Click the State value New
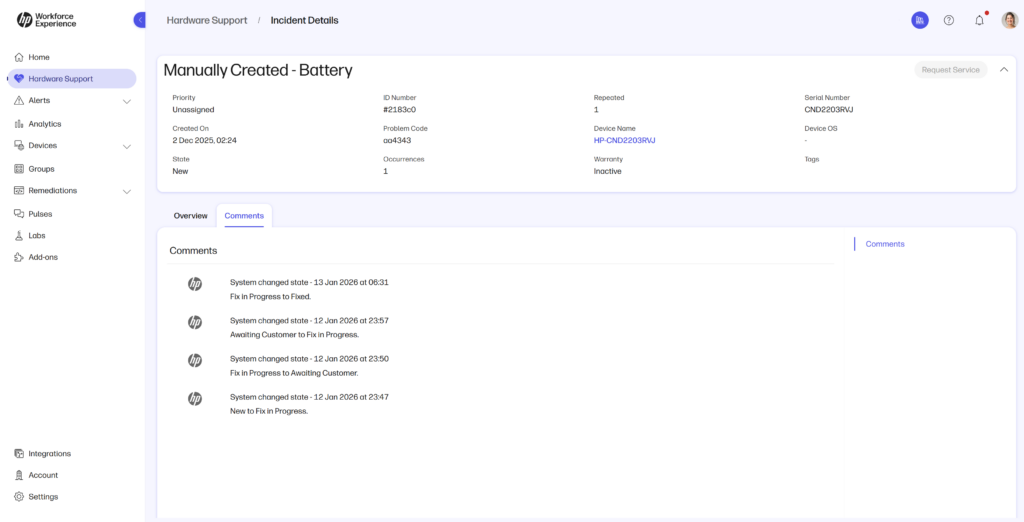 180,171
